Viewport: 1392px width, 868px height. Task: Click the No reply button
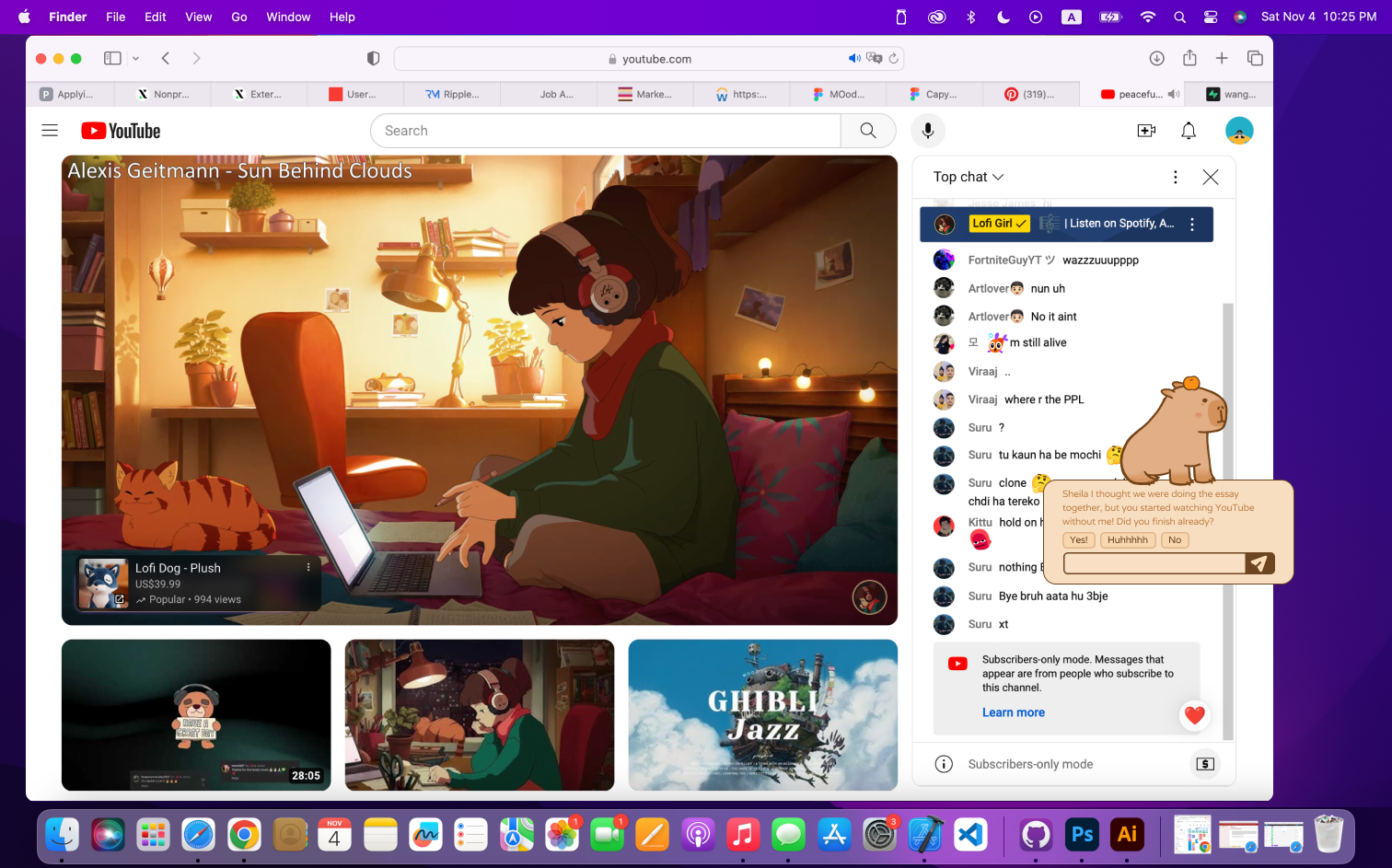pos(1175,540)
